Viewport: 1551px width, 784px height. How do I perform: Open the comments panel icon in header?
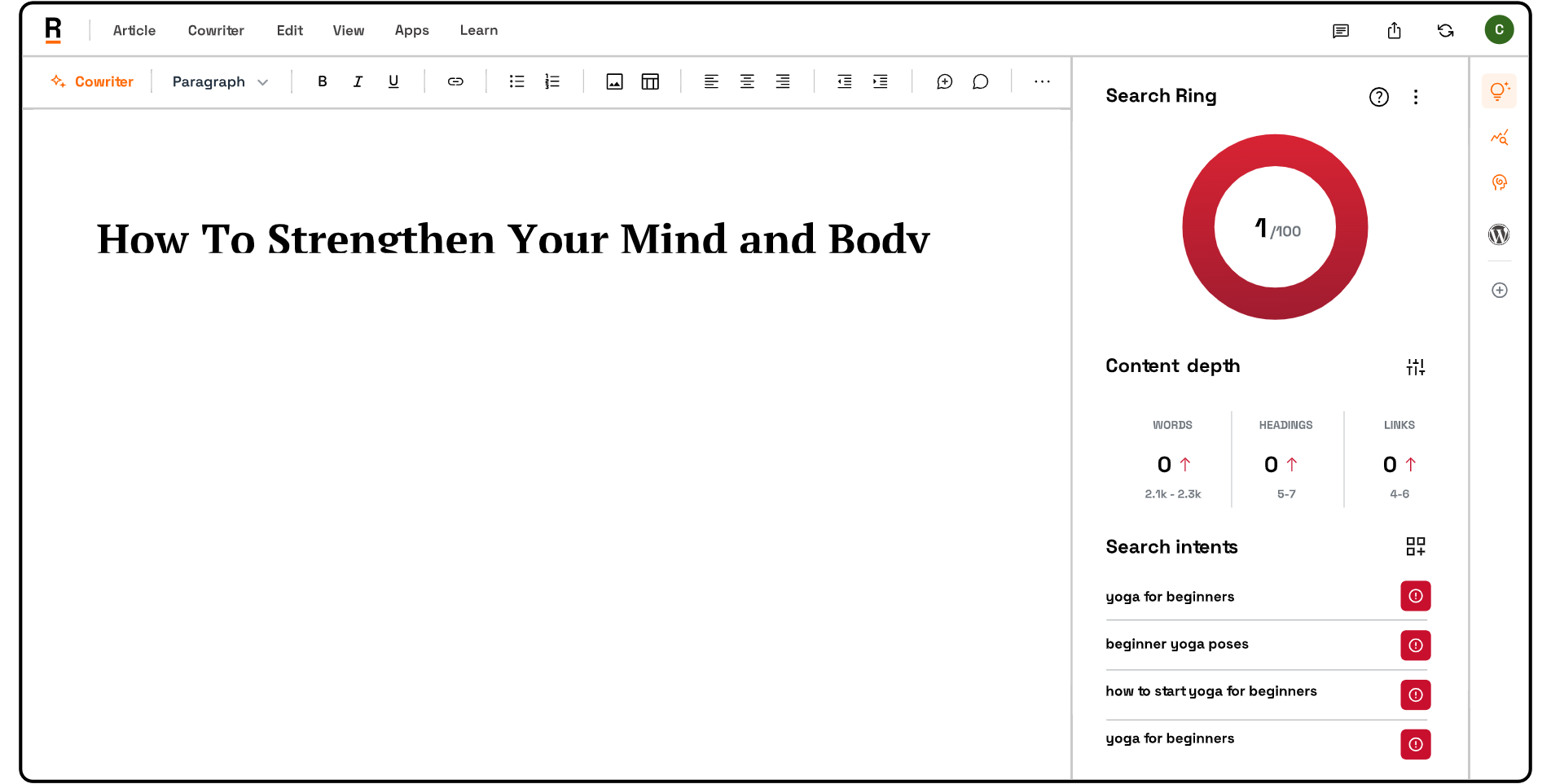coord(1341,31)
